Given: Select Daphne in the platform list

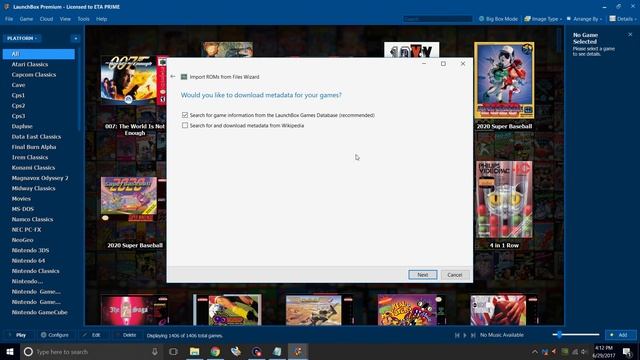Looking at the screenshot, I should (22, 126).
